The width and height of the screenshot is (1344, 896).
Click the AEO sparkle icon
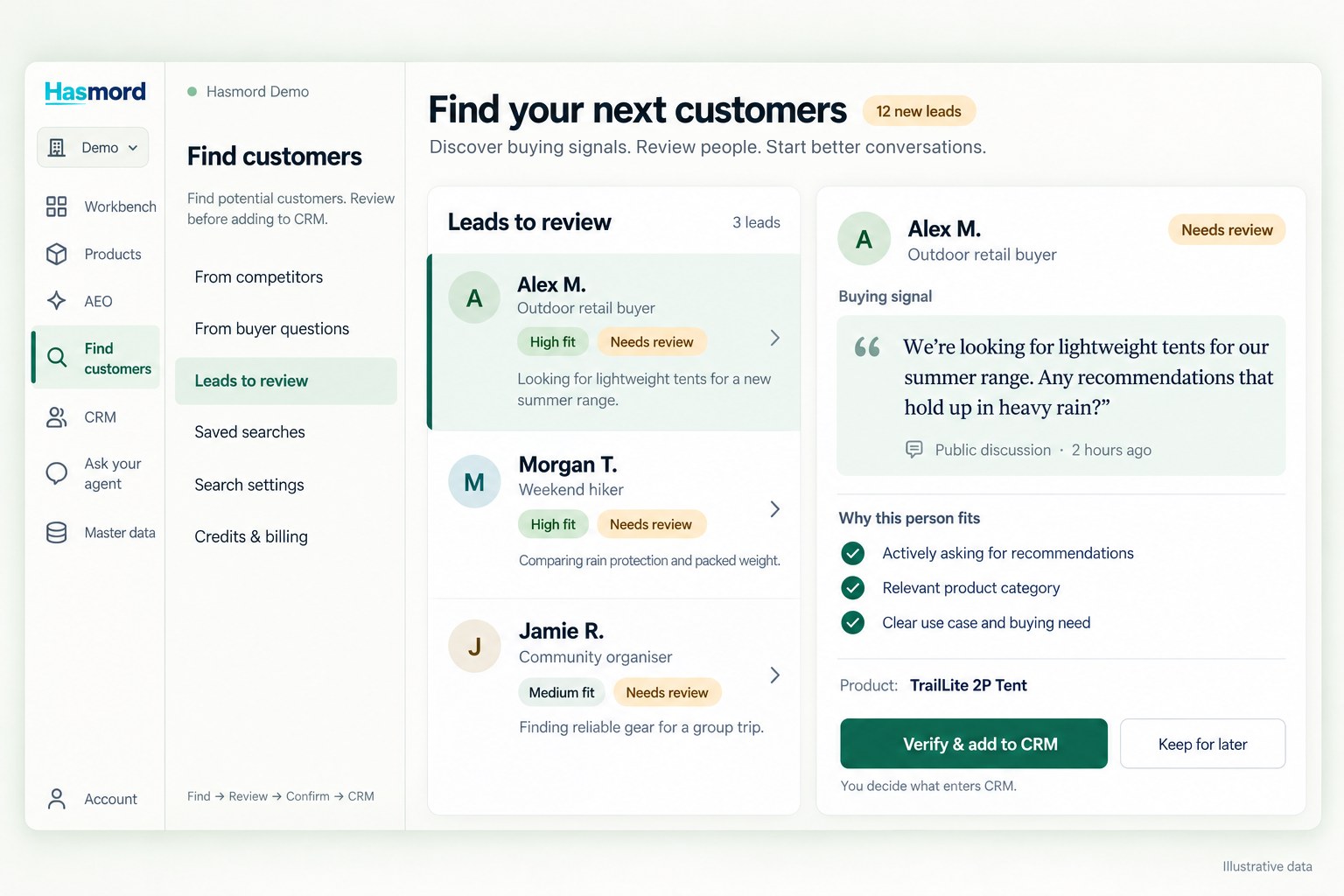tap(56, 301)
